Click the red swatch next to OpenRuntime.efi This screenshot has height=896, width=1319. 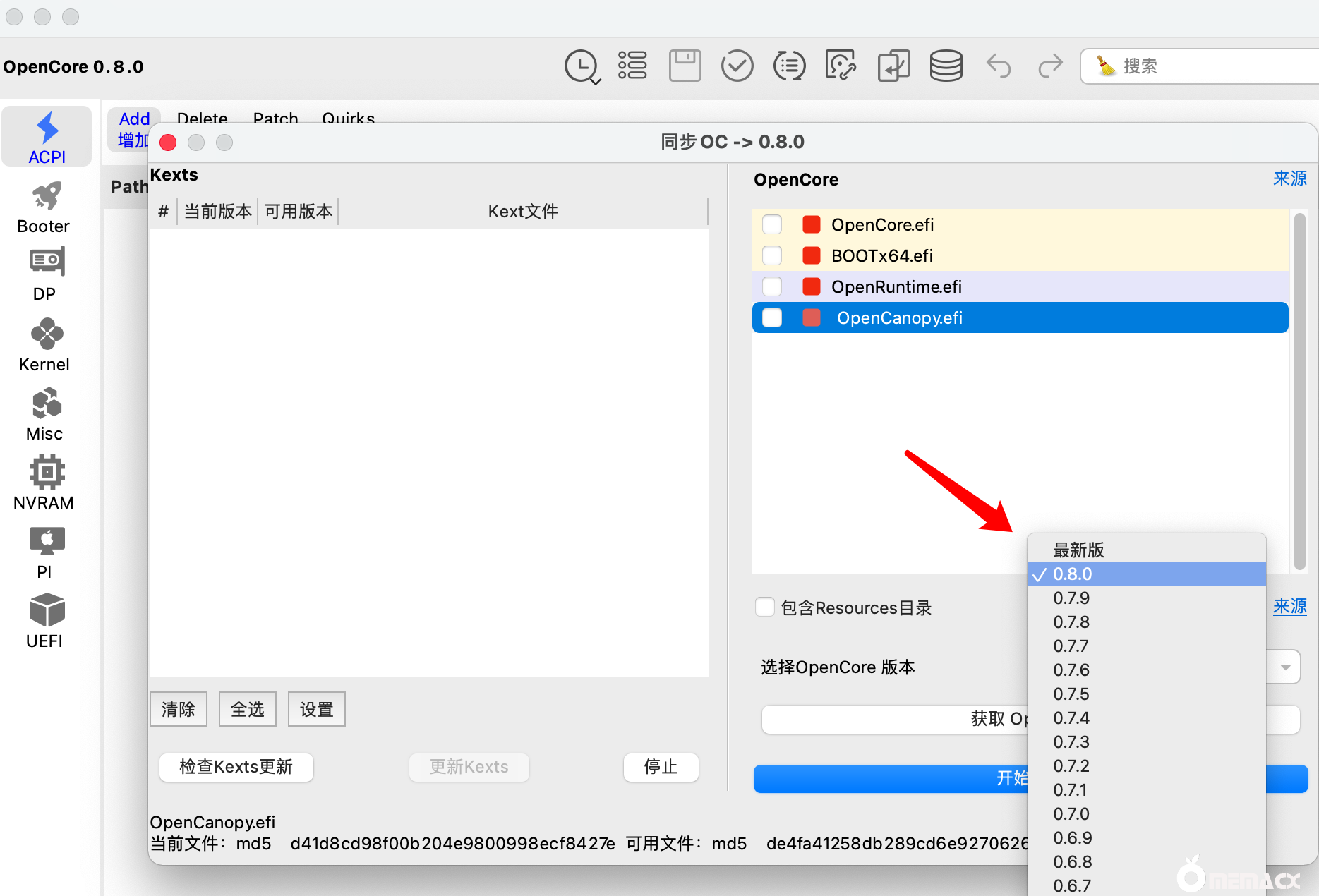pos(812,286)
